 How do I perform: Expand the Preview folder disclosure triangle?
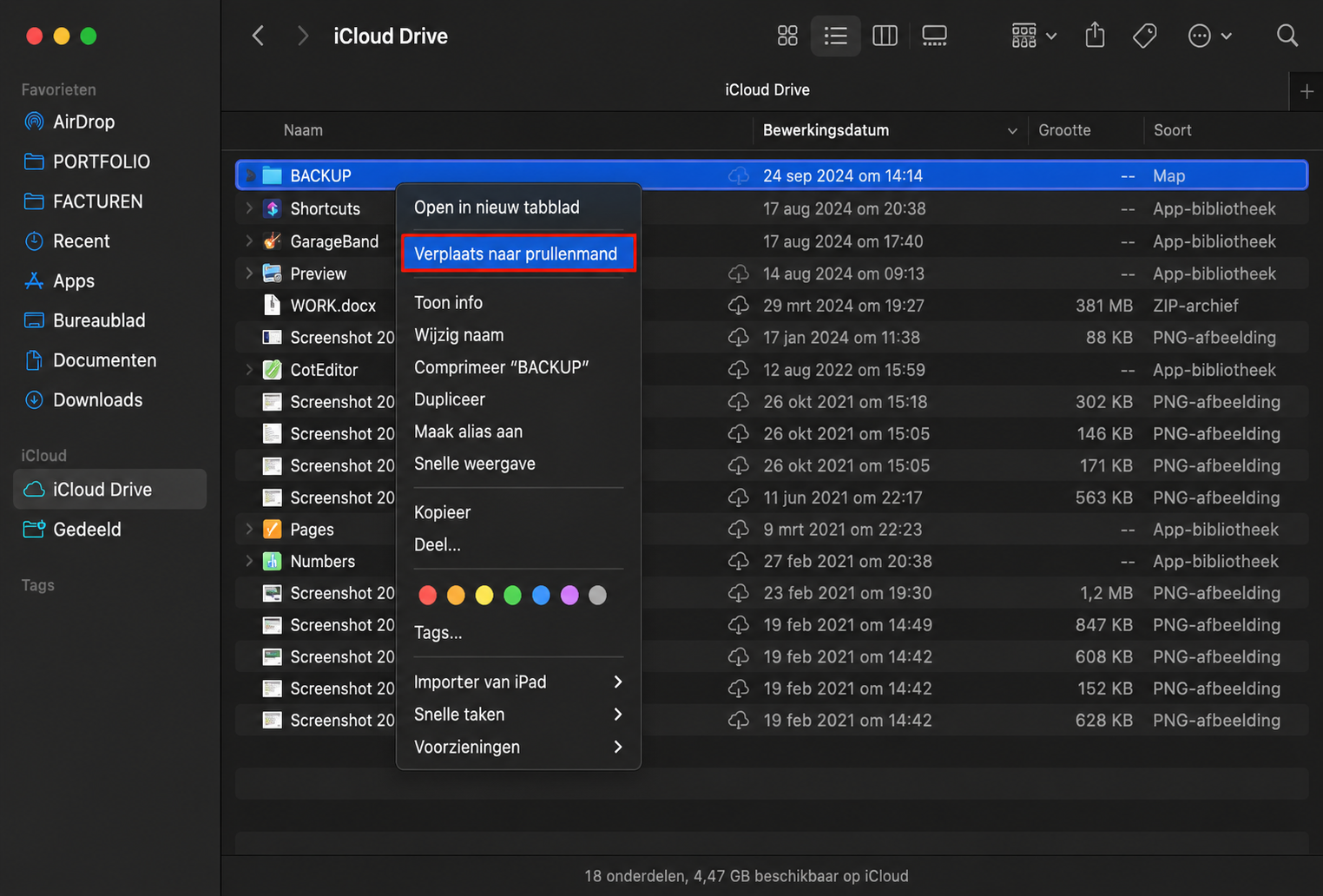click(x=249, y=273)
